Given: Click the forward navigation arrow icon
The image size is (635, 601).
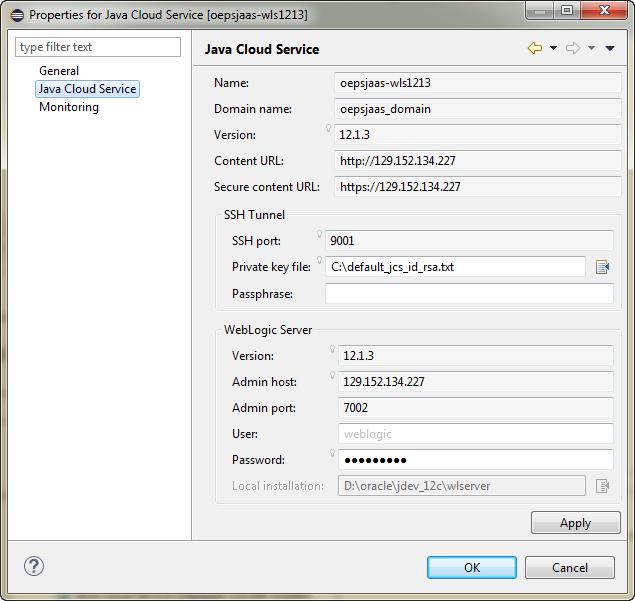Looking at the screenshot, I should pos(573,48).
